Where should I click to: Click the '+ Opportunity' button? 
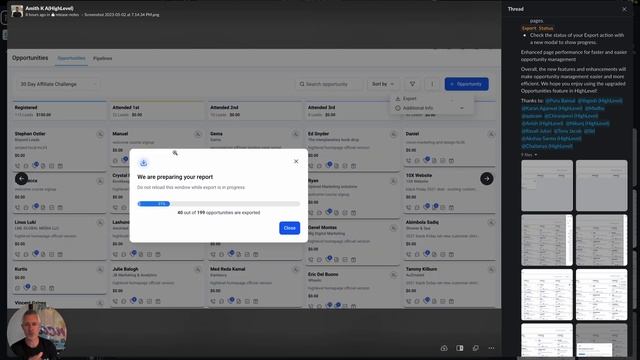click(x=467, y=84)
